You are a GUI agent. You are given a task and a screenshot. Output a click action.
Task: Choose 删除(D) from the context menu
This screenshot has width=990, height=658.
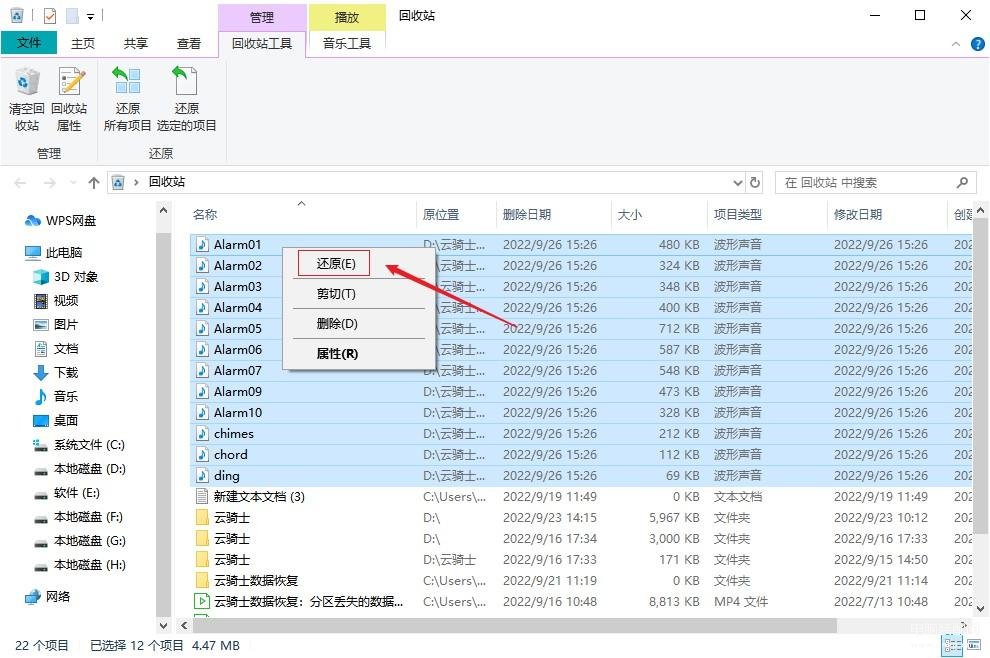[336, 324]
